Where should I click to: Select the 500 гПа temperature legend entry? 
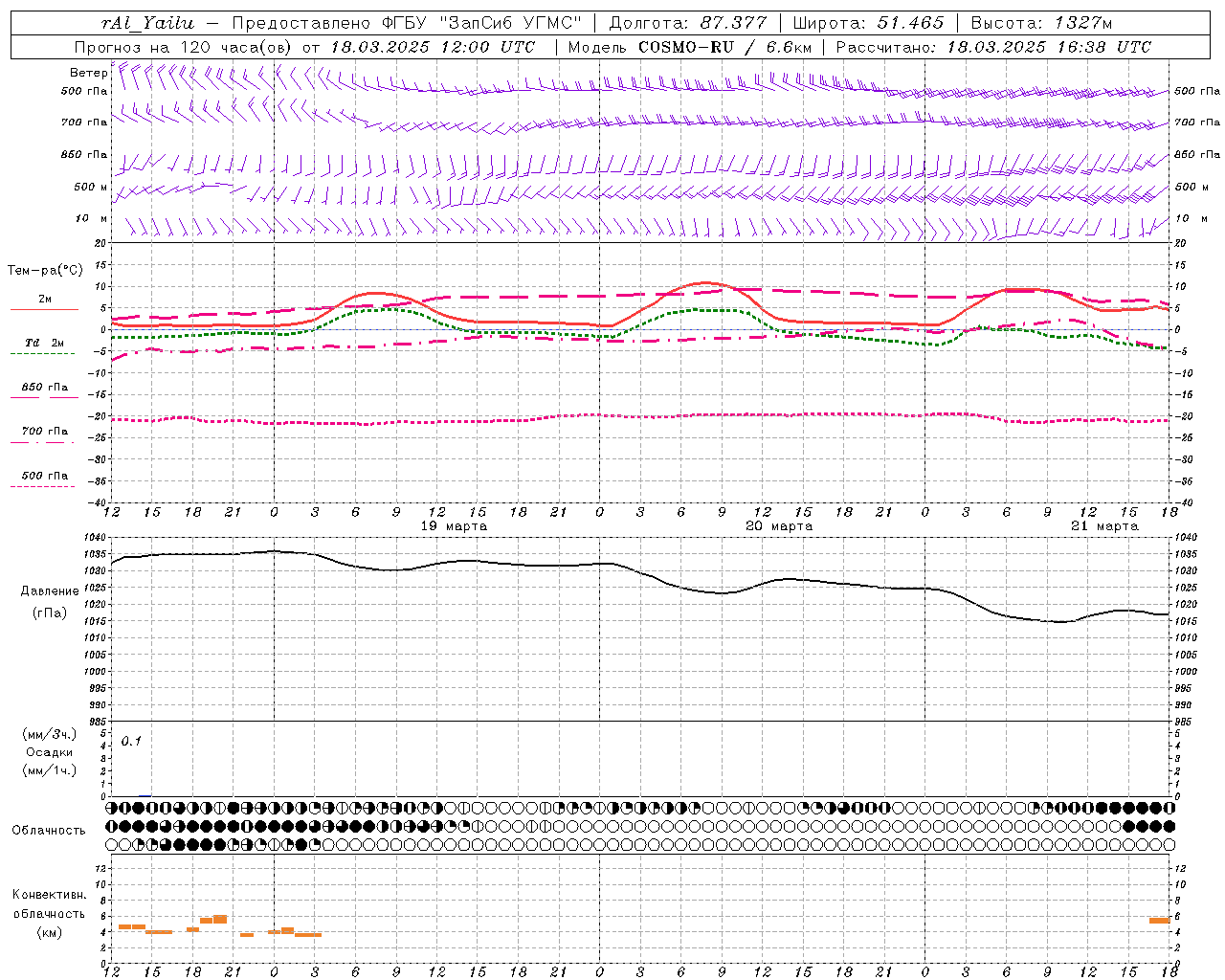pyautogui.click(x=45, y=476)
